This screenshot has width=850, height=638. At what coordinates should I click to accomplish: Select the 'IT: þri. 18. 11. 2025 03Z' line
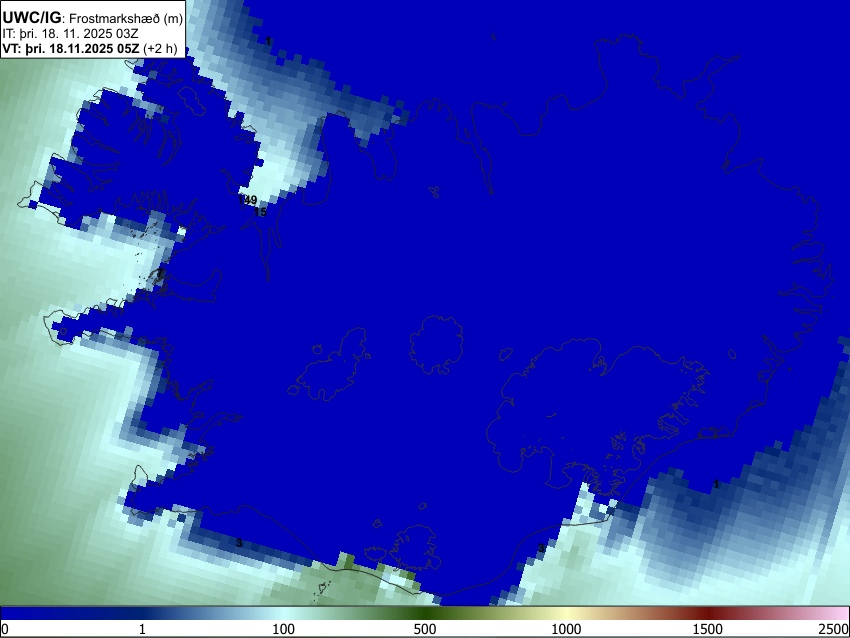(x=70, y=34)
